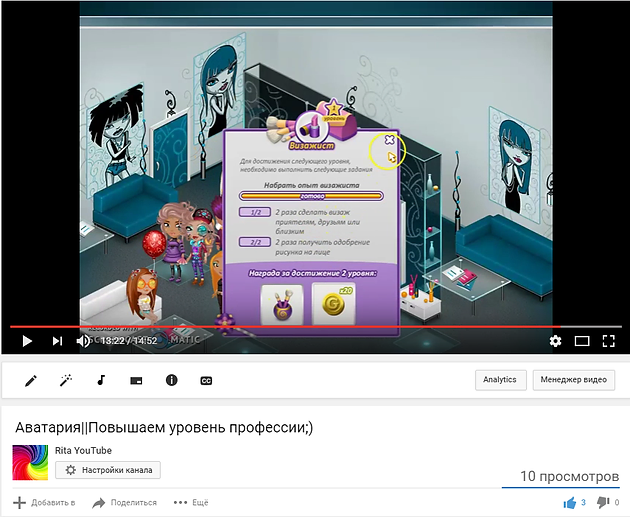Click the 1/2 task counter
Screen dimensions: 630x517
[255, 212]
